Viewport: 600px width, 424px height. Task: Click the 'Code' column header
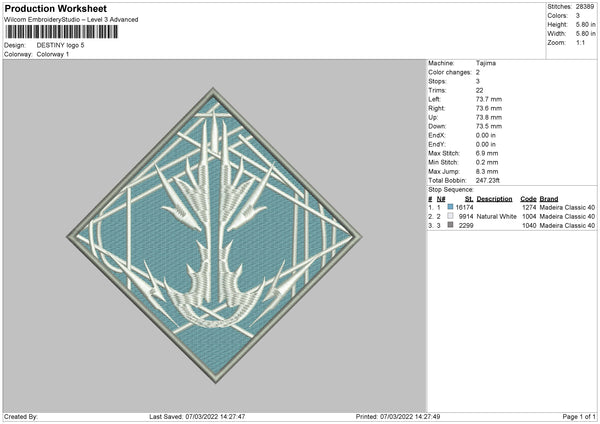(x=528, y=199)
